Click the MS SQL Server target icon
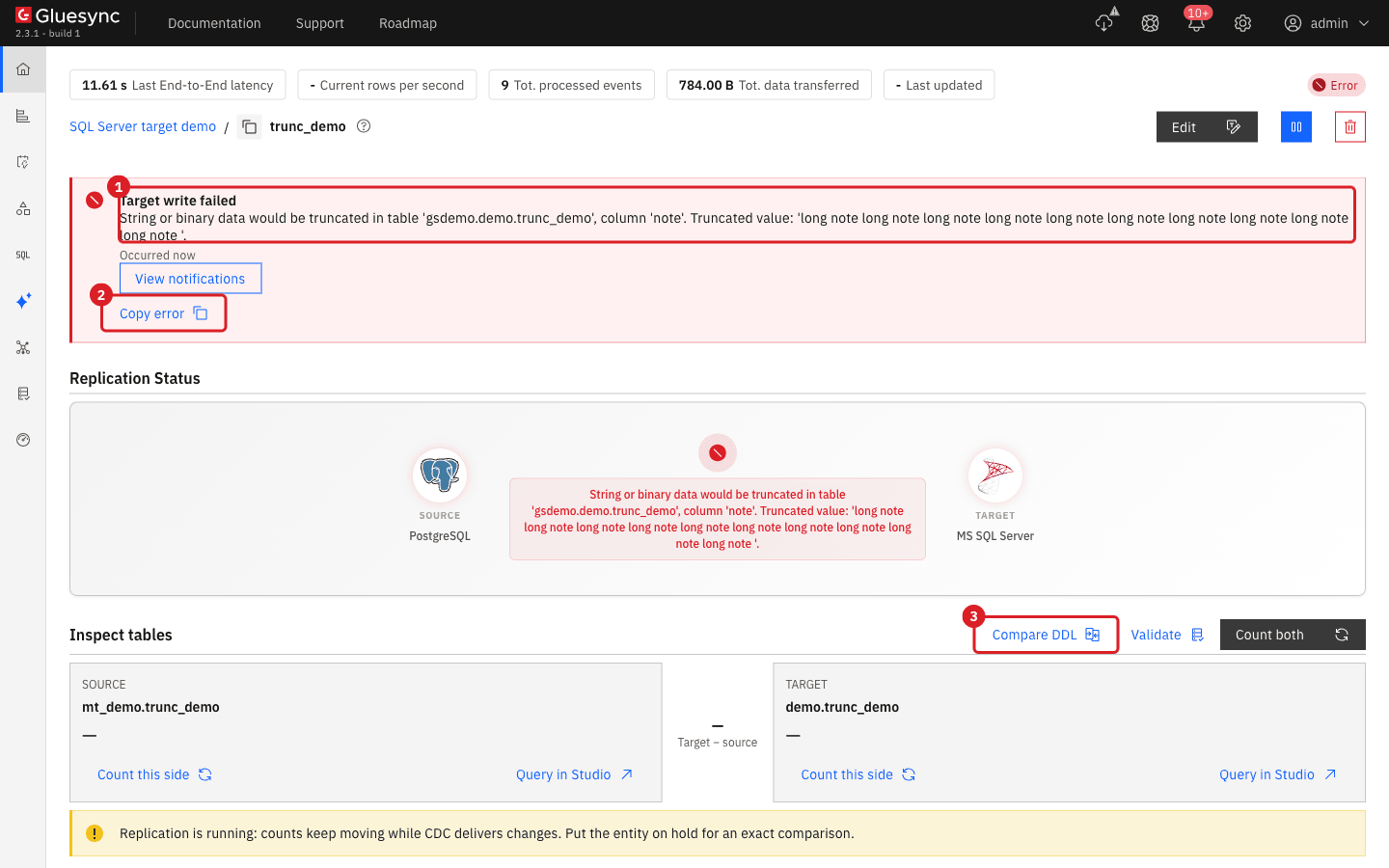Image resolution: width=1389 pixels, height=868 pixels. coord(995,475)
